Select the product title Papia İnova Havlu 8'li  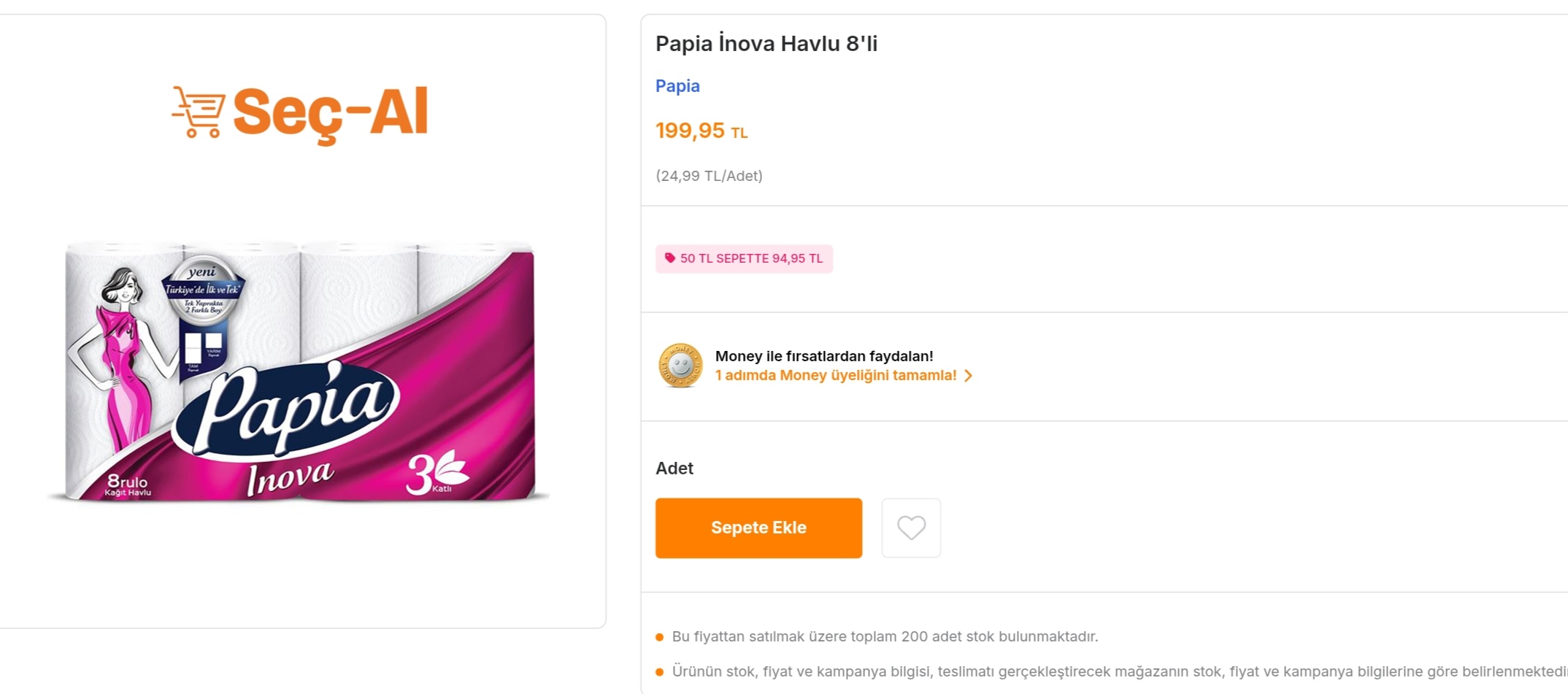click(766, 43)
